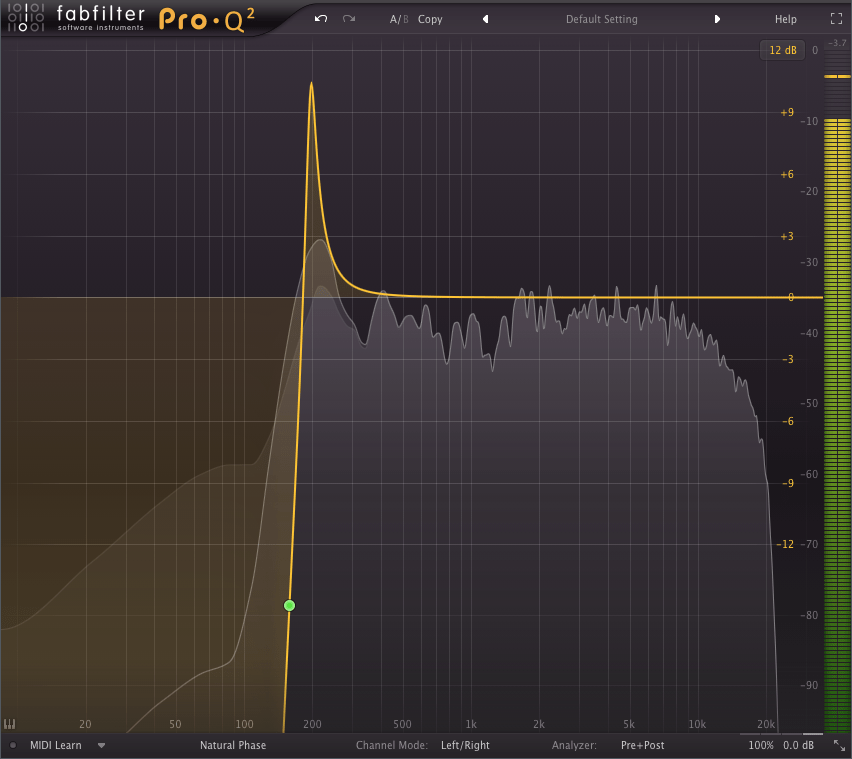Screen dimensions: 852x759
Task: Show the piano keyboard display icon
Action: [10, 724]
